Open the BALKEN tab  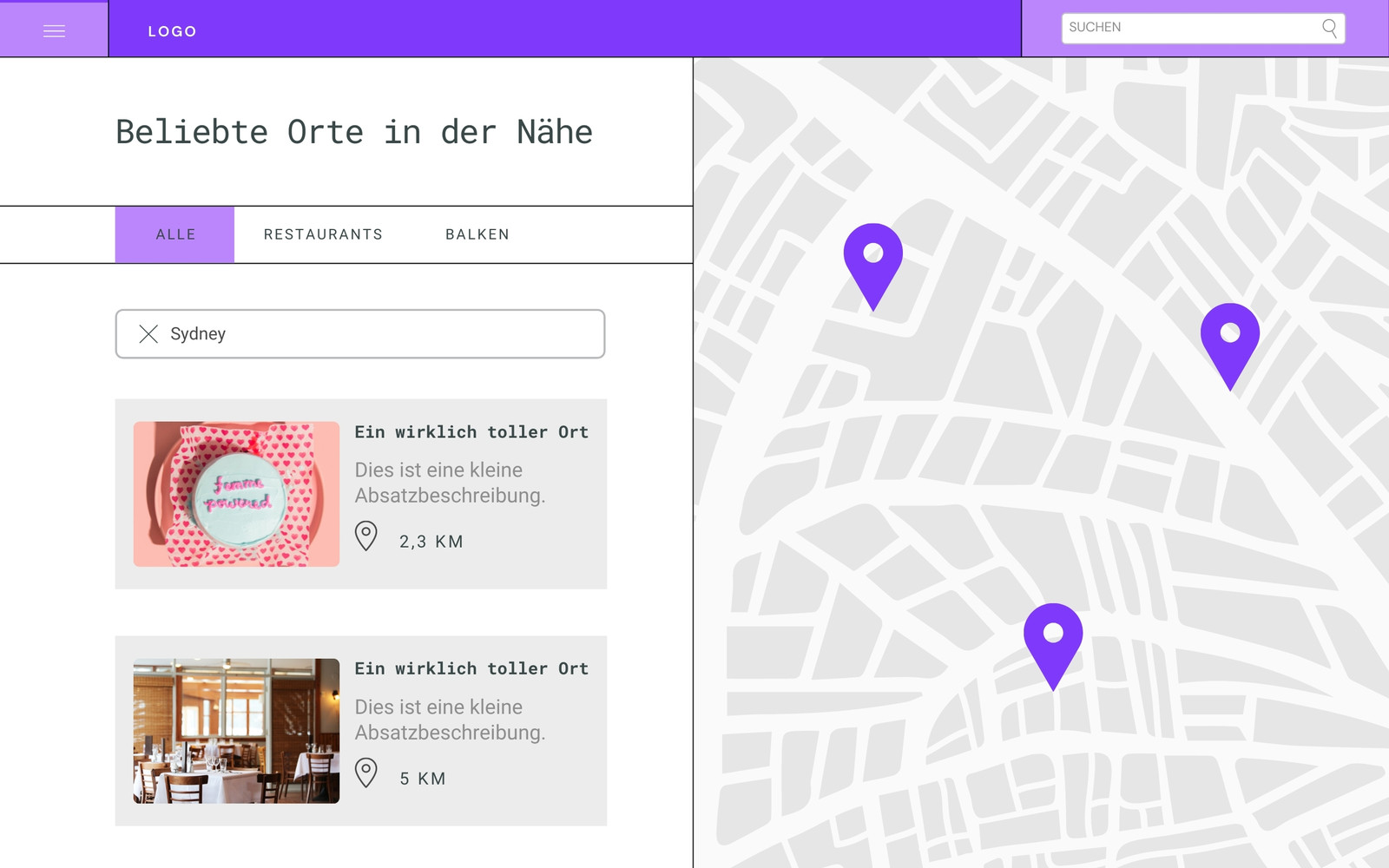point(477,233)
